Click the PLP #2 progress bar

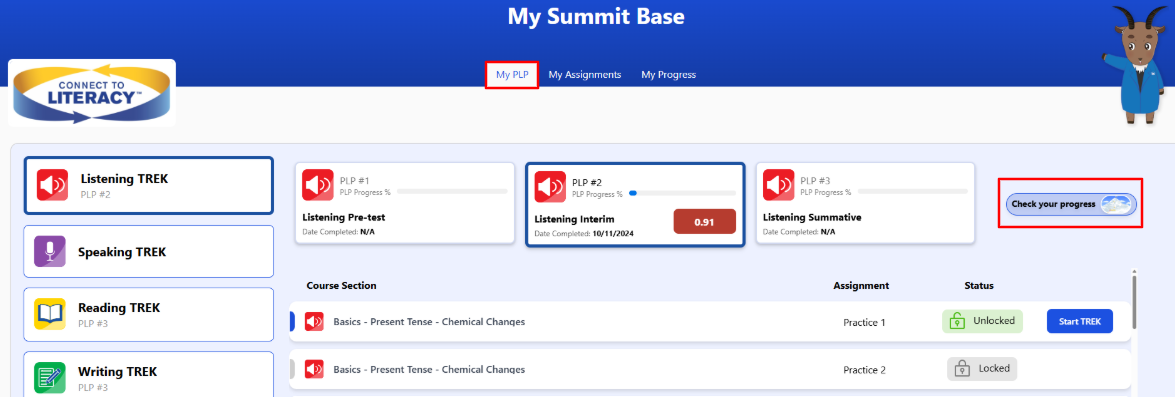(x=682, y=193)
